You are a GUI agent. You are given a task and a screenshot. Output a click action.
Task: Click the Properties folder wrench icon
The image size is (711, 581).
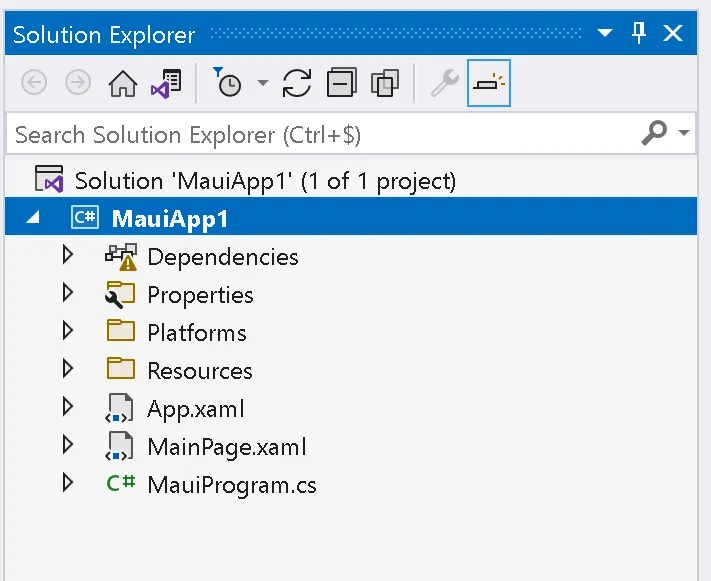pos(120,295)
